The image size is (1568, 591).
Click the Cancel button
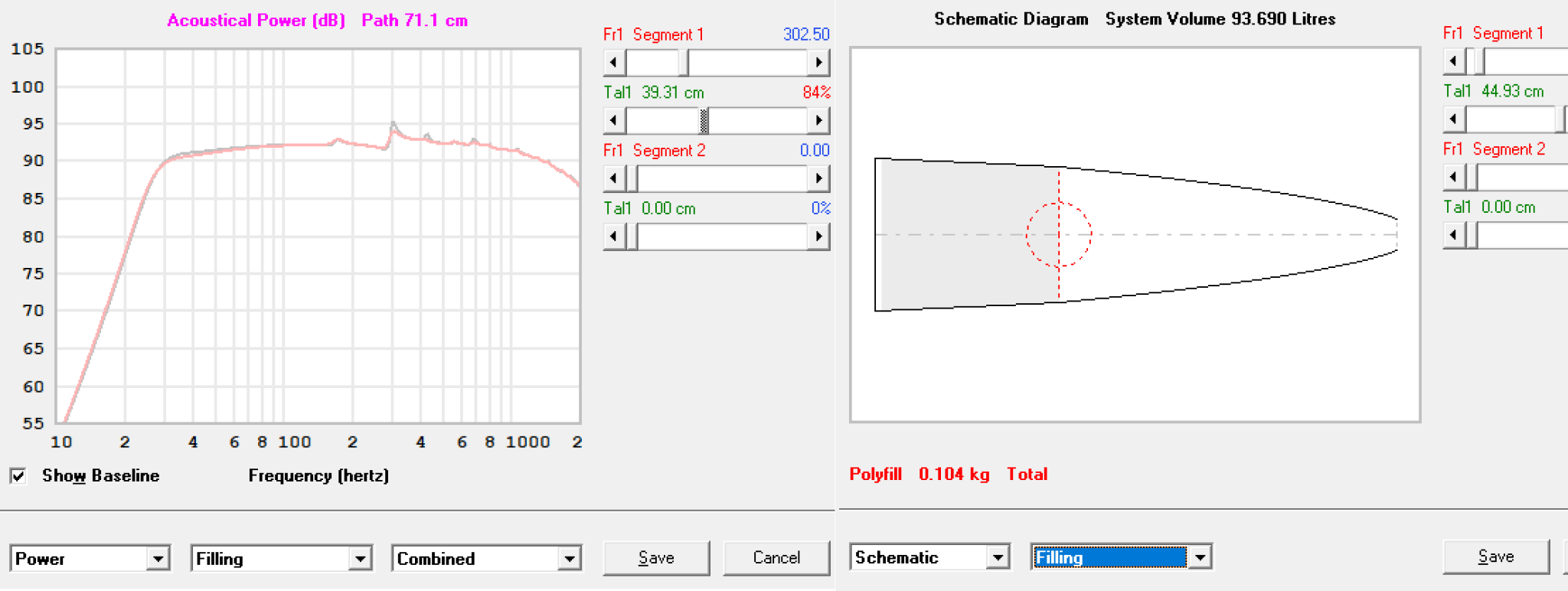776,558
